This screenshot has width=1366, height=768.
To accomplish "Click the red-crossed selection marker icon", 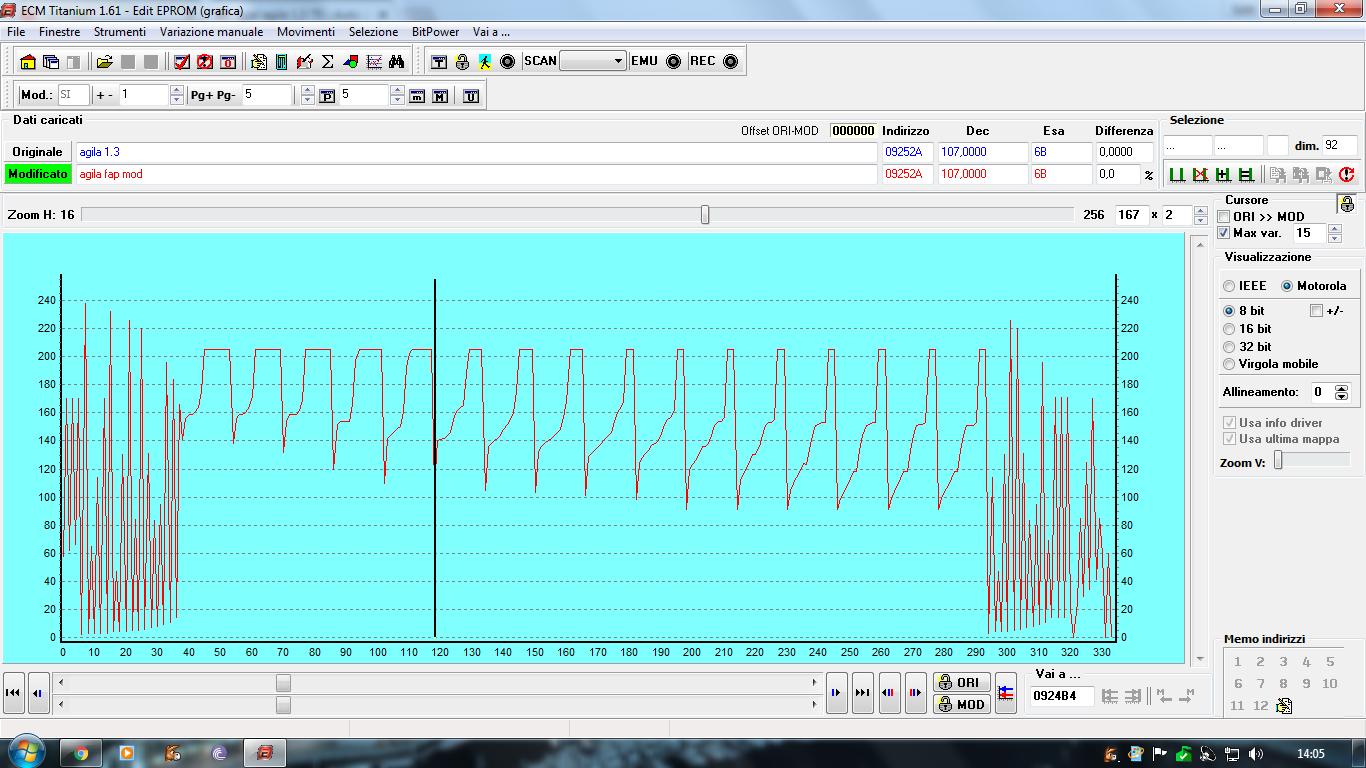I will [1199, 175].
